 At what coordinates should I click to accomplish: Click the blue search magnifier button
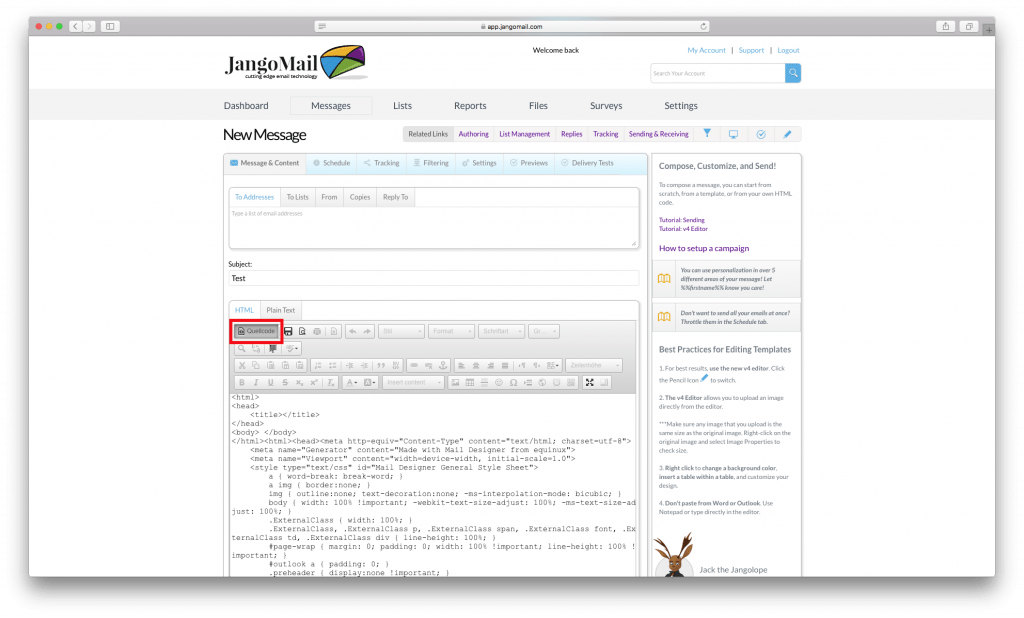(x=793, y=73)
